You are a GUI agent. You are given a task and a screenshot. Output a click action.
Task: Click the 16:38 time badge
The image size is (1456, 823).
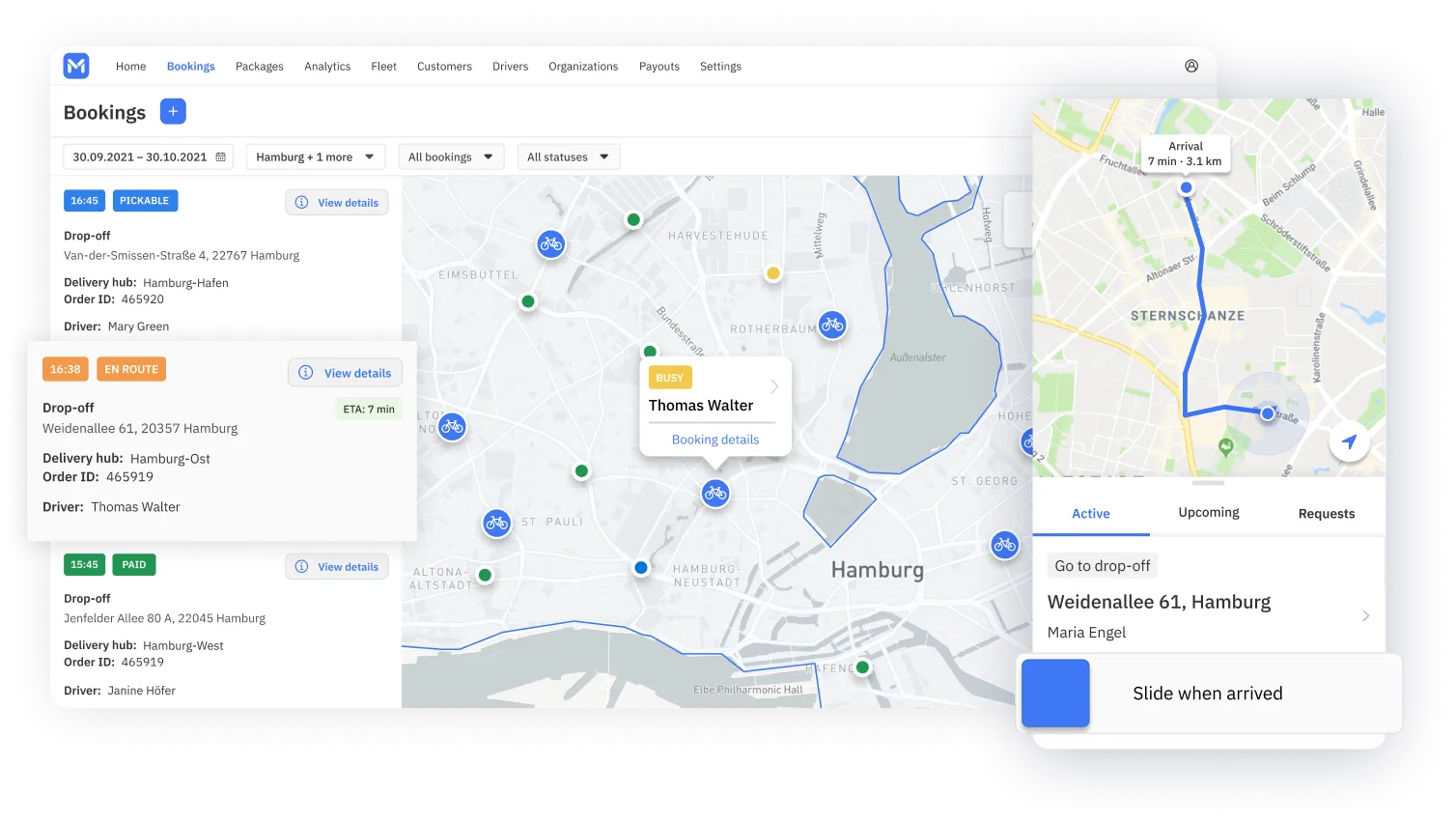(x=66, y=369)
